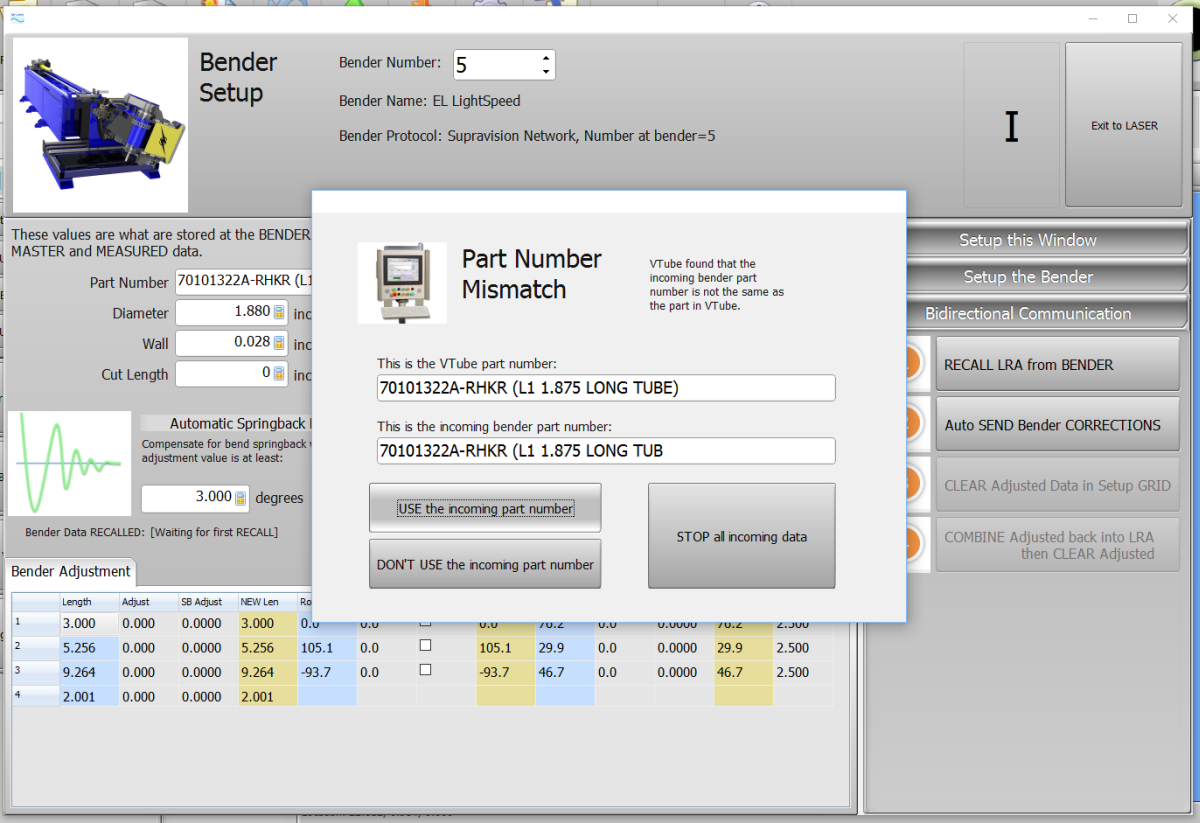The height and width of the screenshot is (823, 1200).
Task: Click the green springback wave graphic
Action: (x=70, y=462)
